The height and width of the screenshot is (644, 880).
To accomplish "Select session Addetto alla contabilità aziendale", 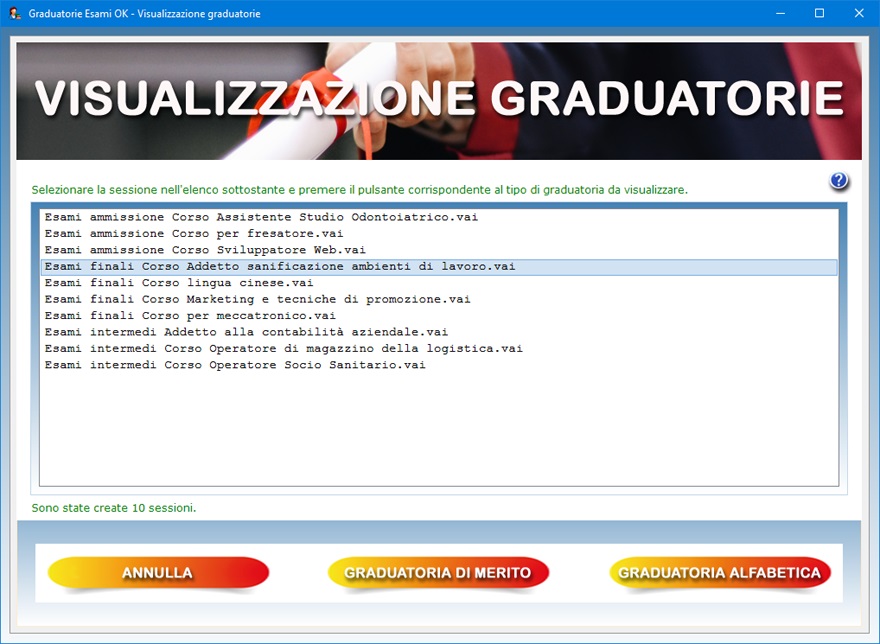I will tap(439, 332).
